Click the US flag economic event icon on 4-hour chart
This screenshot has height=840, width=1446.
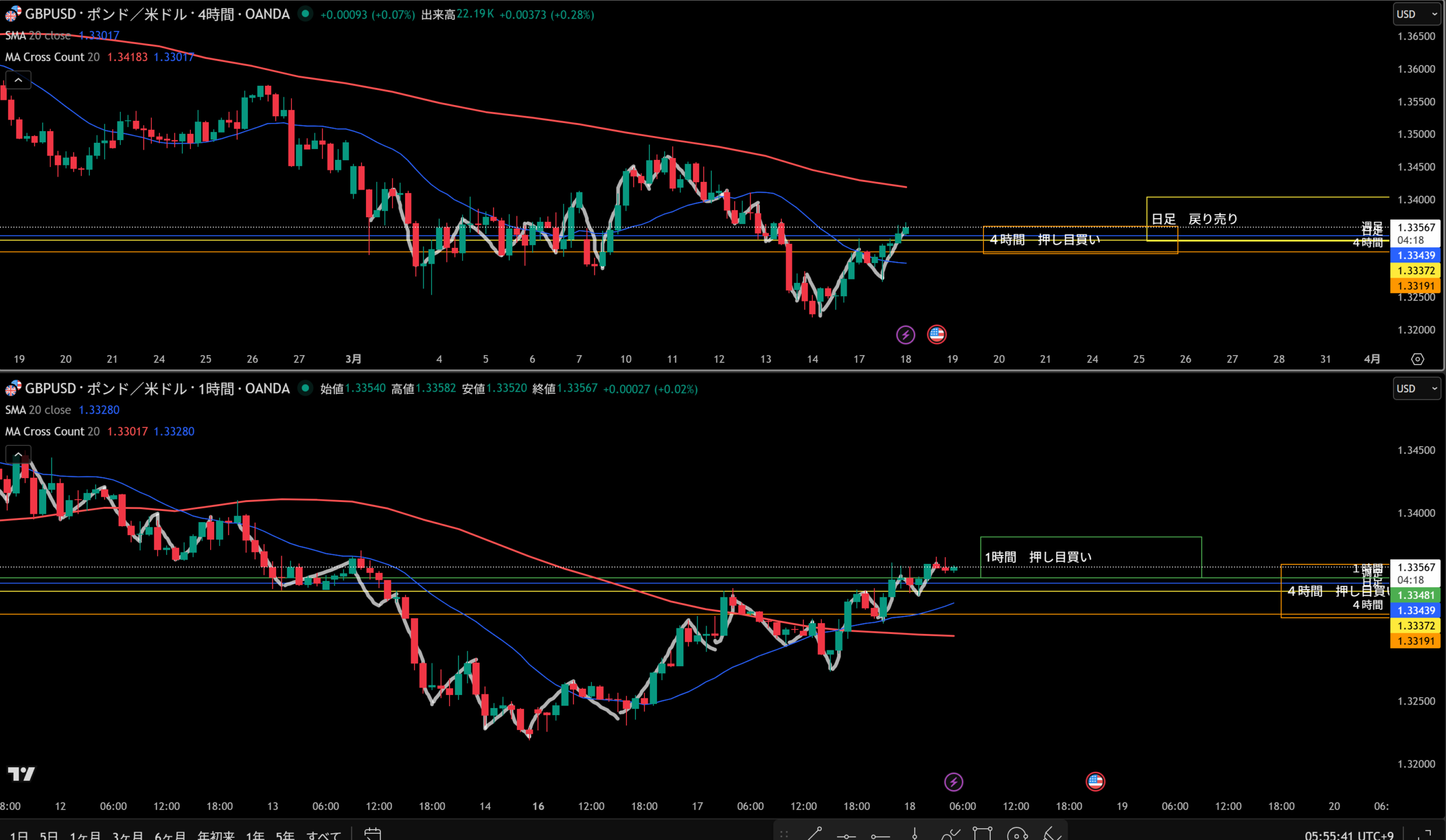coord(937,334)
